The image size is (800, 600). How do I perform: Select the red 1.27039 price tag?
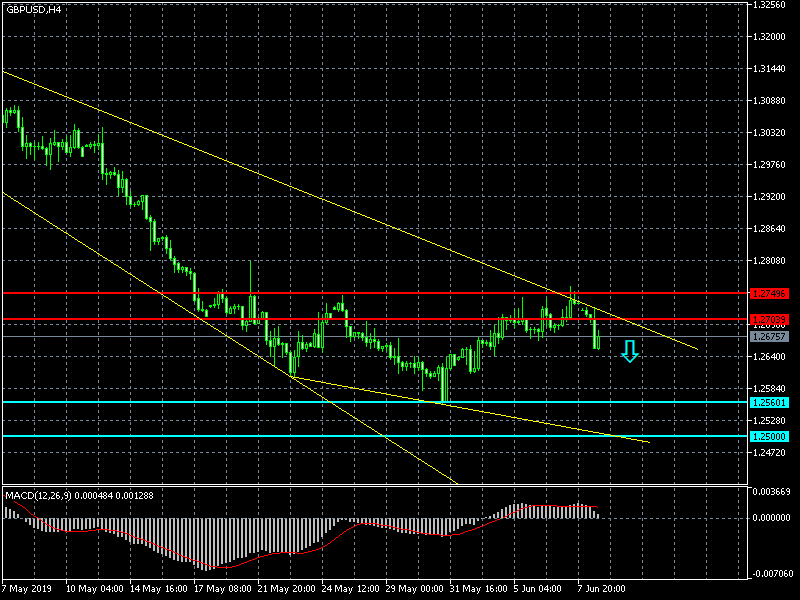point(769,320)
